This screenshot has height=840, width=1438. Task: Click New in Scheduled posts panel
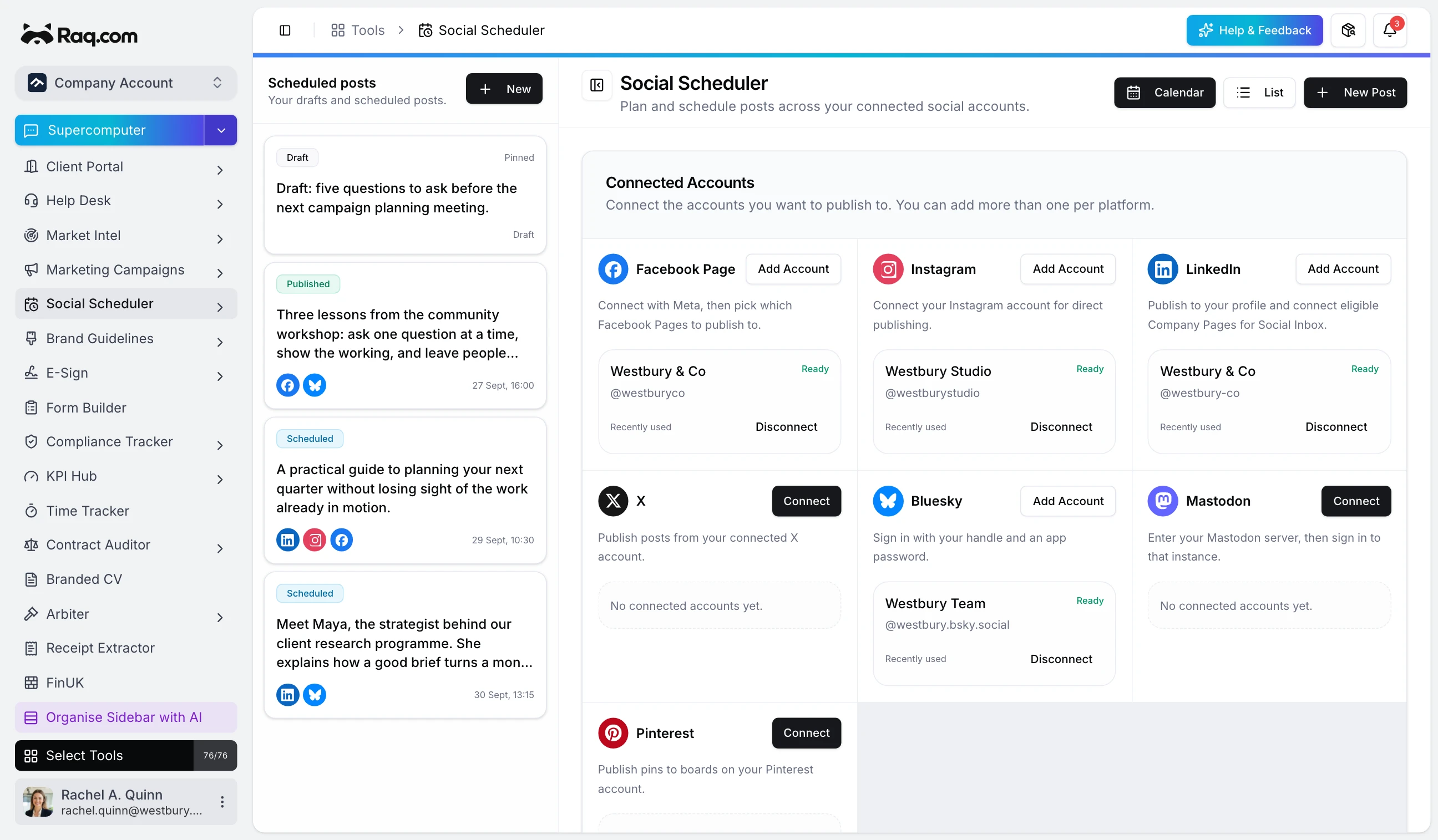click(x=504, y=88)
